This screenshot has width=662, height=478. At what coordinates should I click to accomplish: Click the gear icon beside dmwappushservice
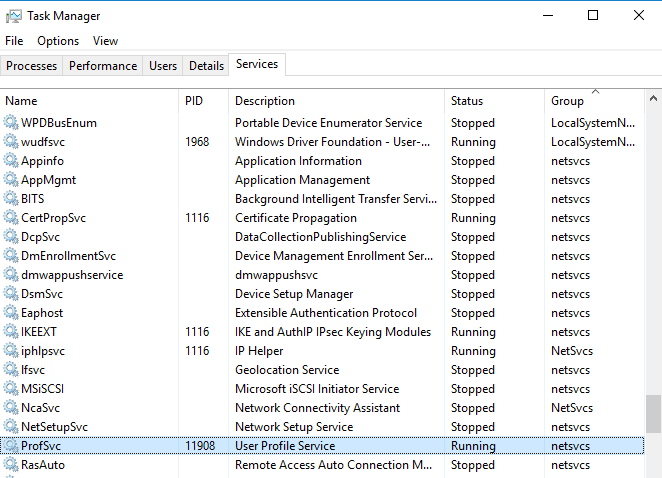click(11, 274)
